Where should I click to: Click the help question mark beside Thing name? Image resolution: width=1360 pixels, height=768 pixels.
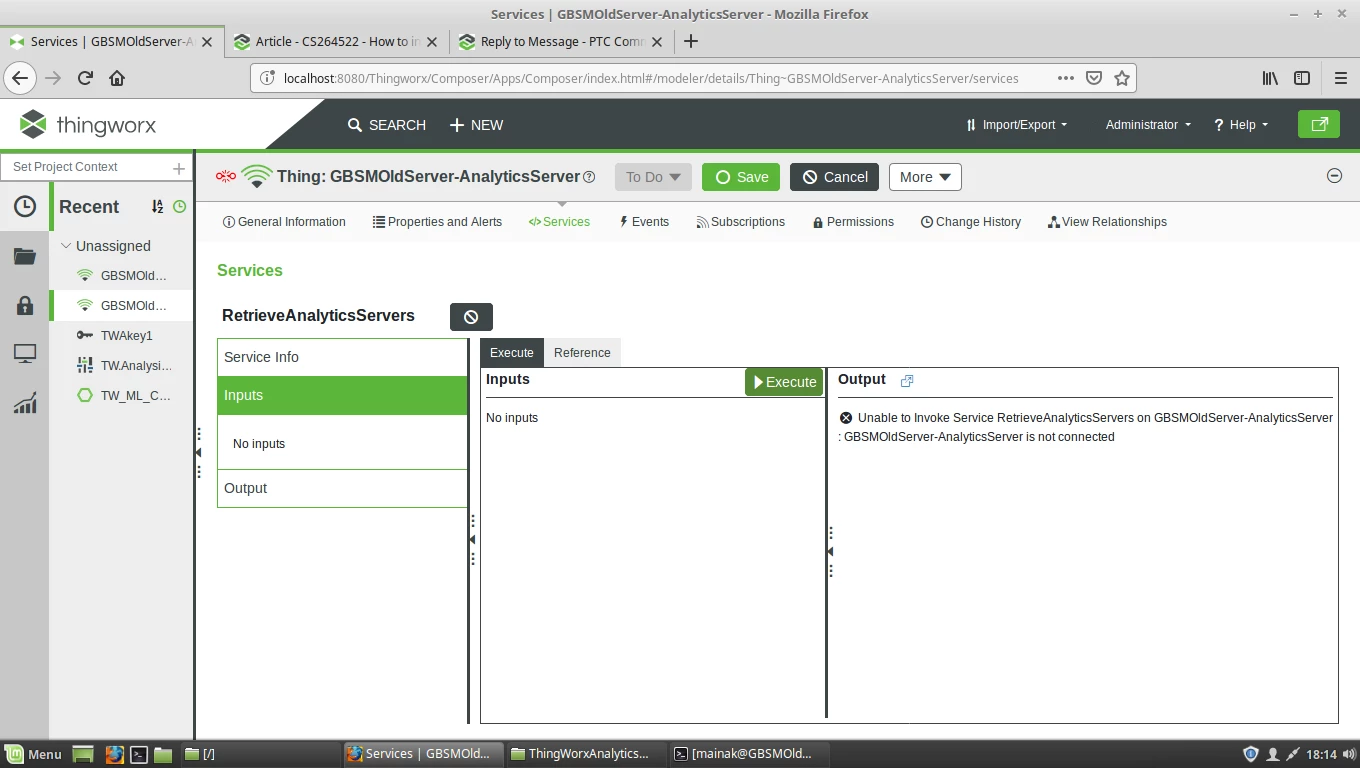(x=589, y=177)
